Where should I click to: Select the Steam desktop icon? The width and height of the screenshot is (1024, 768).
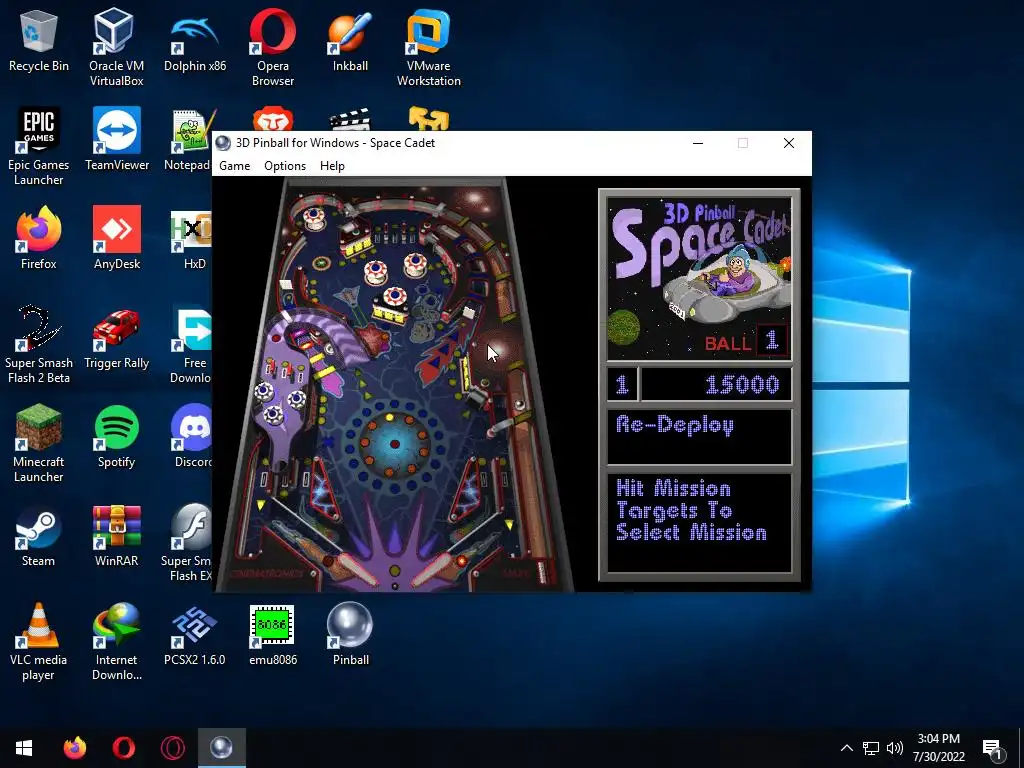coord(39,535)
